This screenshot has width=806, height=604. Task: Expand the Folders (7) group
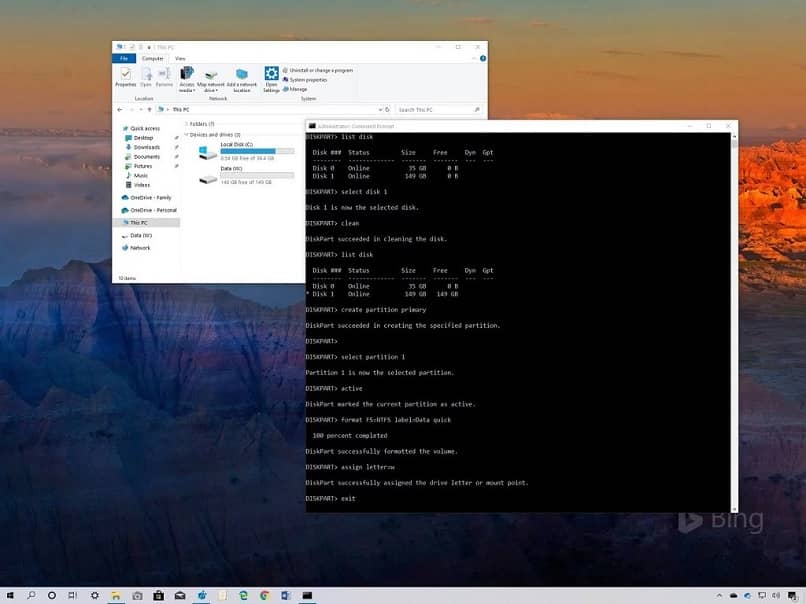pyautogui.click(x=186, y=124)
